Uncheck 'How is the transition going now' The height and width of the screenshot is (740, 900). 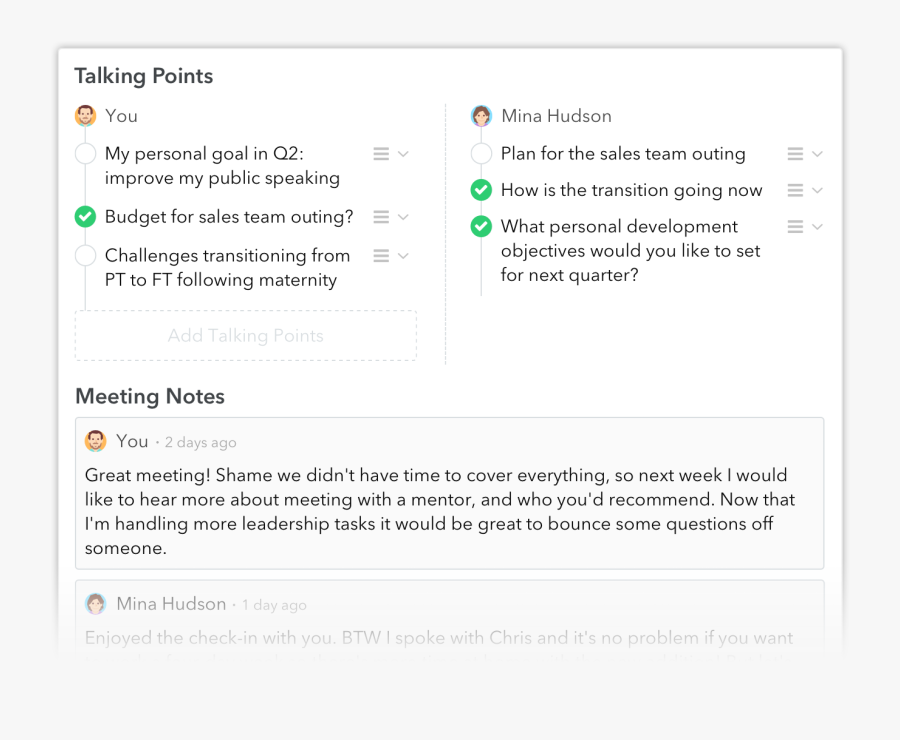[x=482, y=190]
